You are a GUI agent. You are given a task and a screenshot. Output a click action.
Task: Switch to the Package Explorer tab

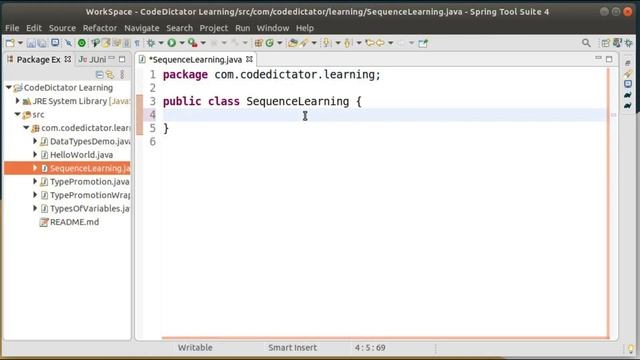(x=38, y=60)
